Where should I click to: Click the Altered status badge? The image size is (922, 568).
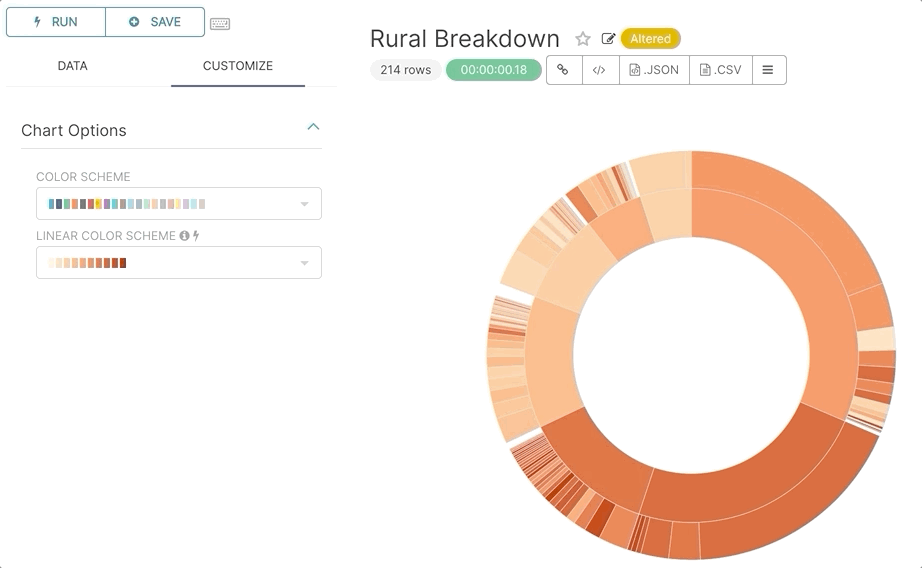650,39
